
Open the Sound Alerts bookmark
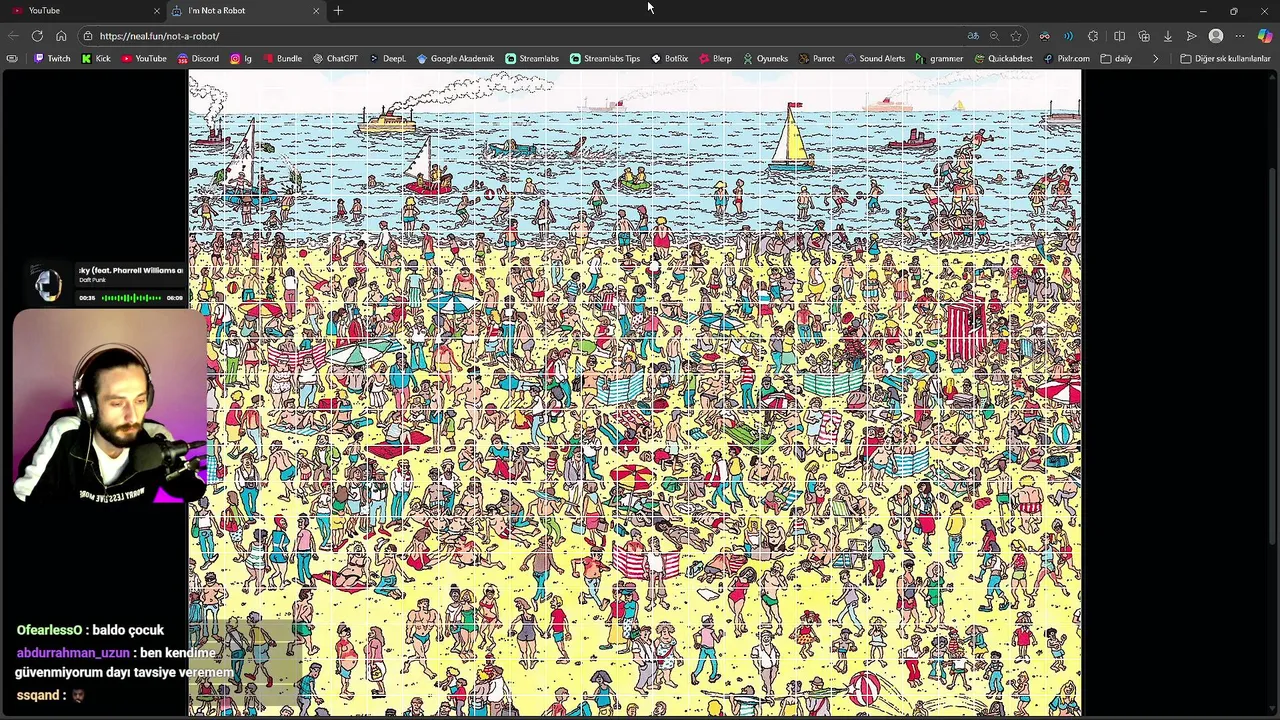point(875,59)
